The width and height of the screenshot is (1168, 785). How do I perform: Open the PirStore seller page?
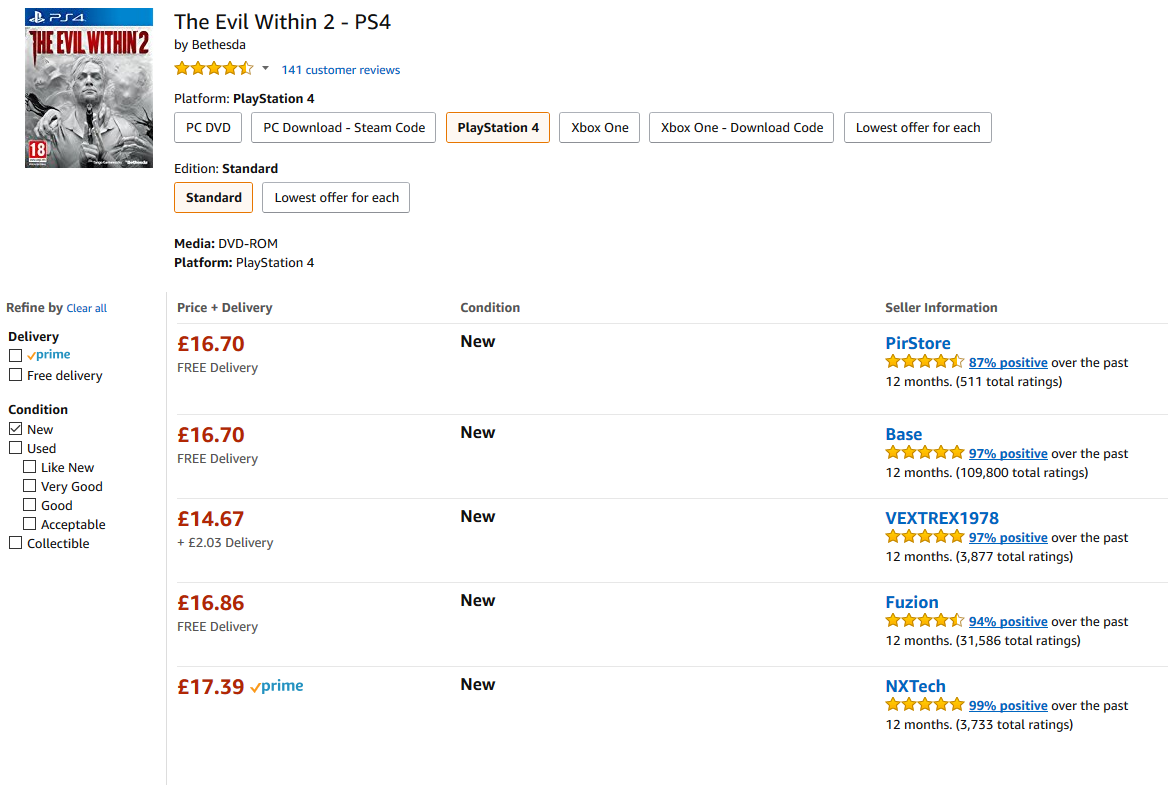pyautogui.click(x=917, y=343)
